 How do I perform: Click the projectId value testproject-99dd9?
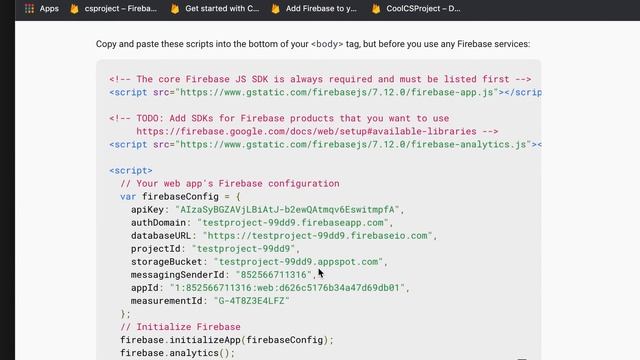pyautogui.click(x=243, y=249)
